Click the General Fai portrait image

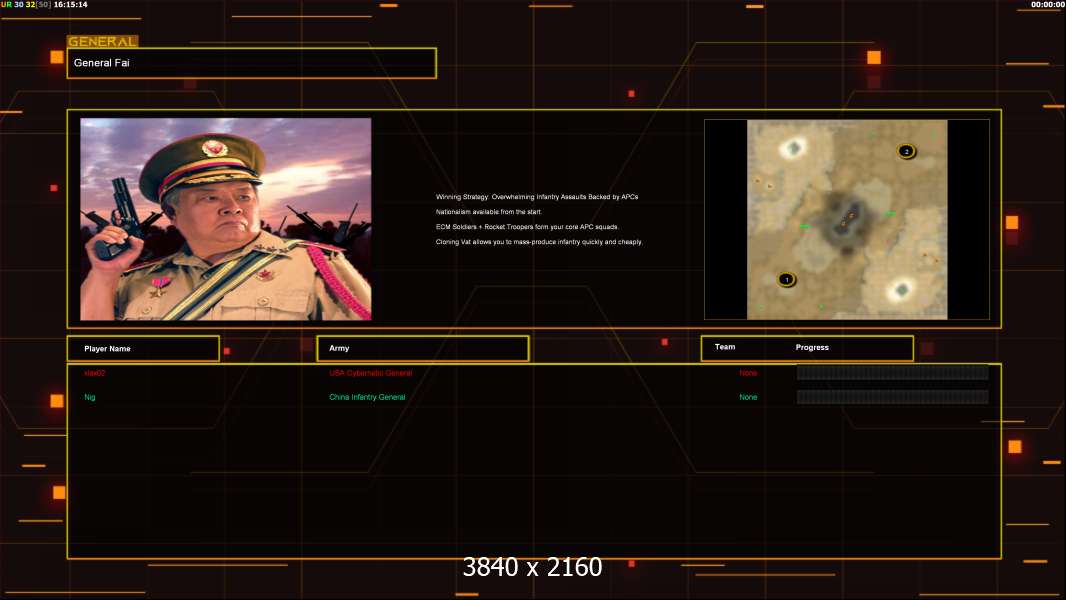point(226,219)
